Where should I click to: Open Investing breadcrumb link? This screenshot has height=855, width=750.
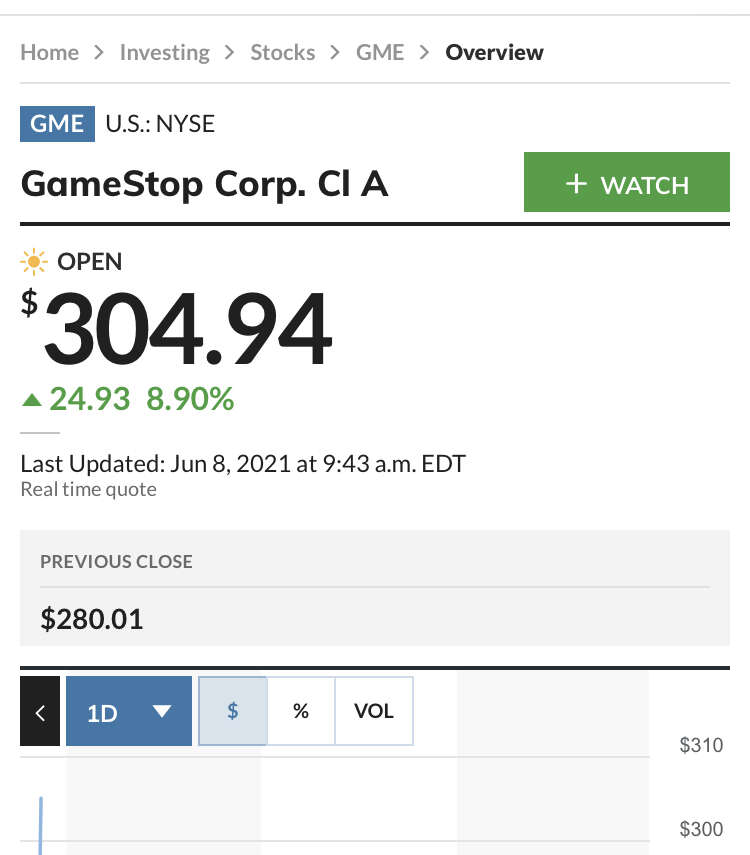tap(165, 53)
